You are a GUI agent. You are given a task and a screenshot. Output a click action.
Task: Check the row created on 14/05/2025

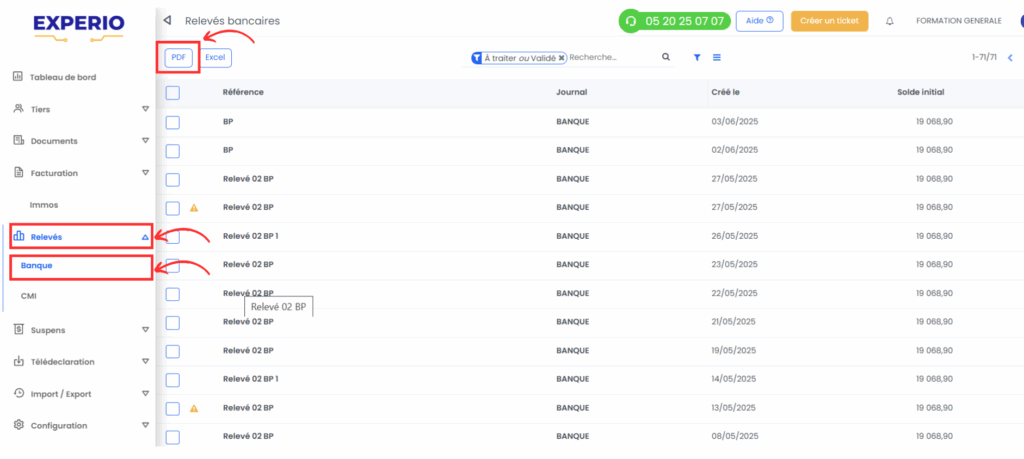[172, 380]
